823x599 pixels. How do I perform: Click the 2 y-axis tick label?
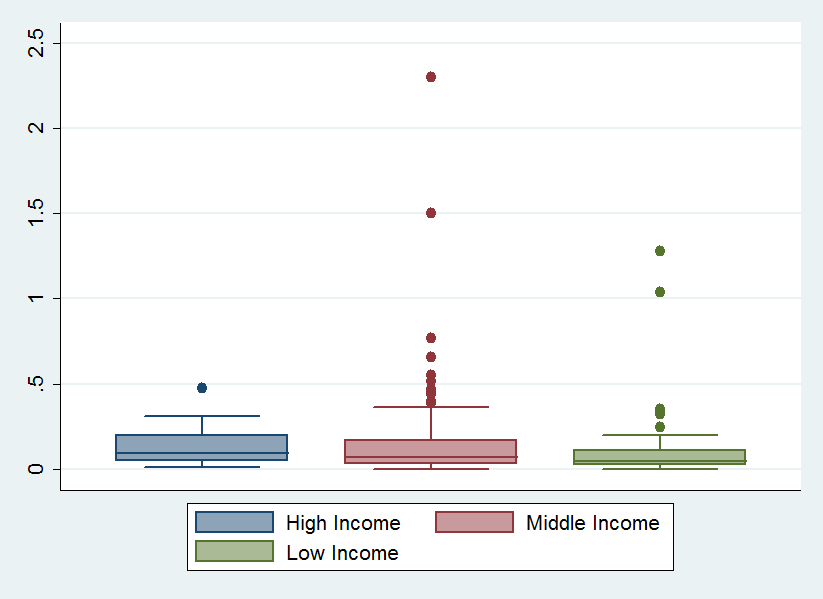click(x=37, y=128)
